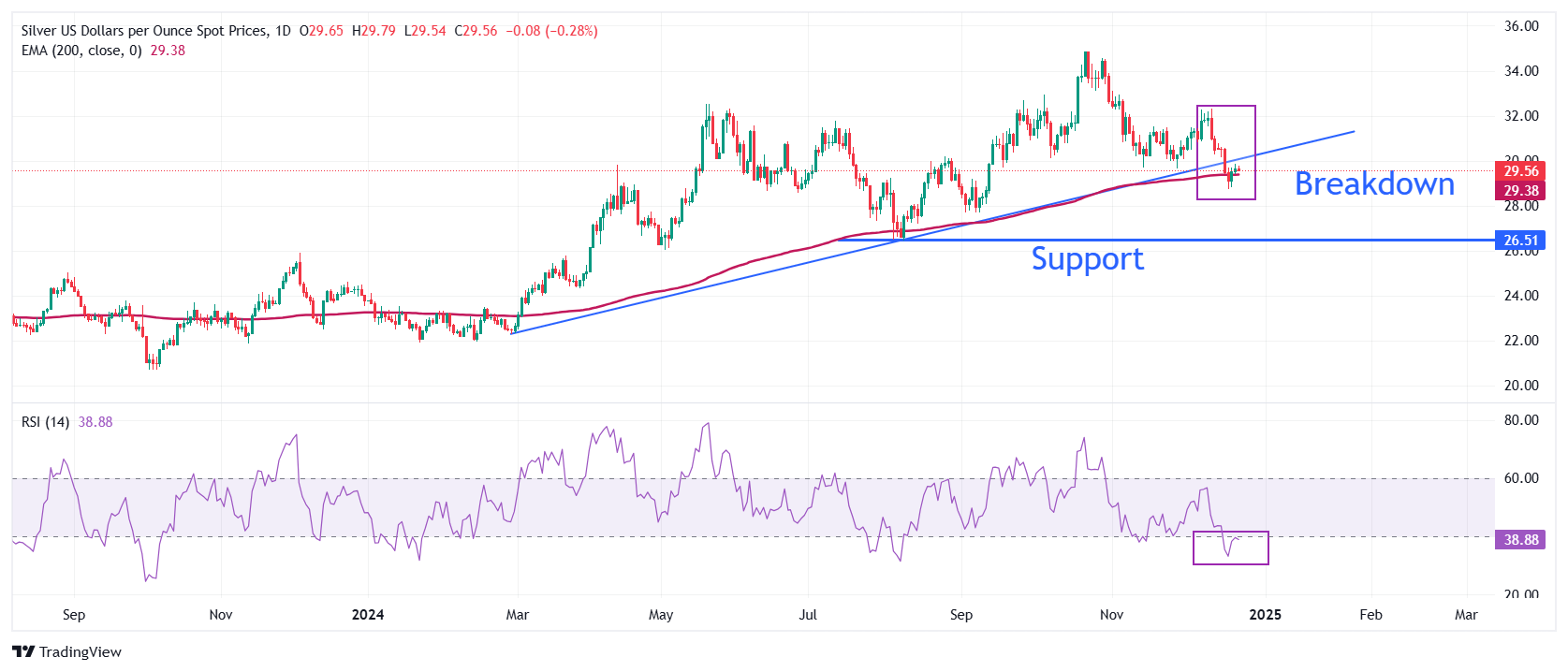Select the purple rectangle on price candles
The height and width of the screenshot is (672, 1568).
[x=1225, y=107]
